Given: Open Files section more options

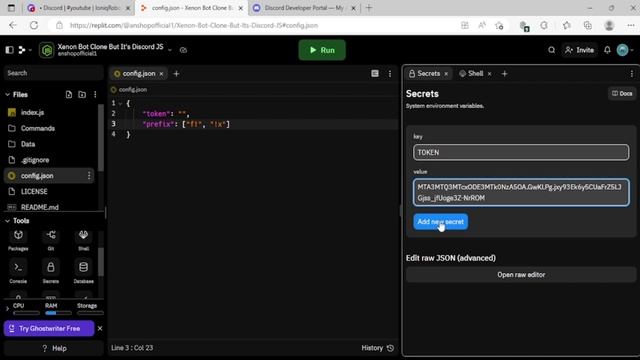Looking at the screenshot, I should (95, 95).
